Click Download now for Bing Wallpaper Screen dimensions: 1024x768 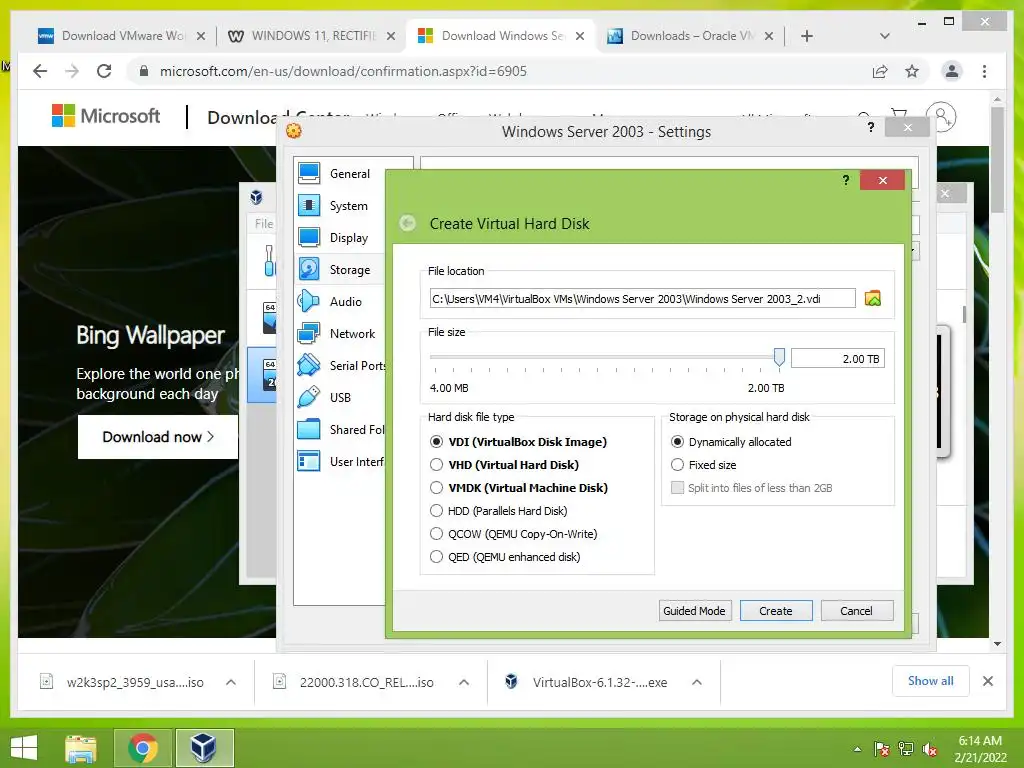157,437
